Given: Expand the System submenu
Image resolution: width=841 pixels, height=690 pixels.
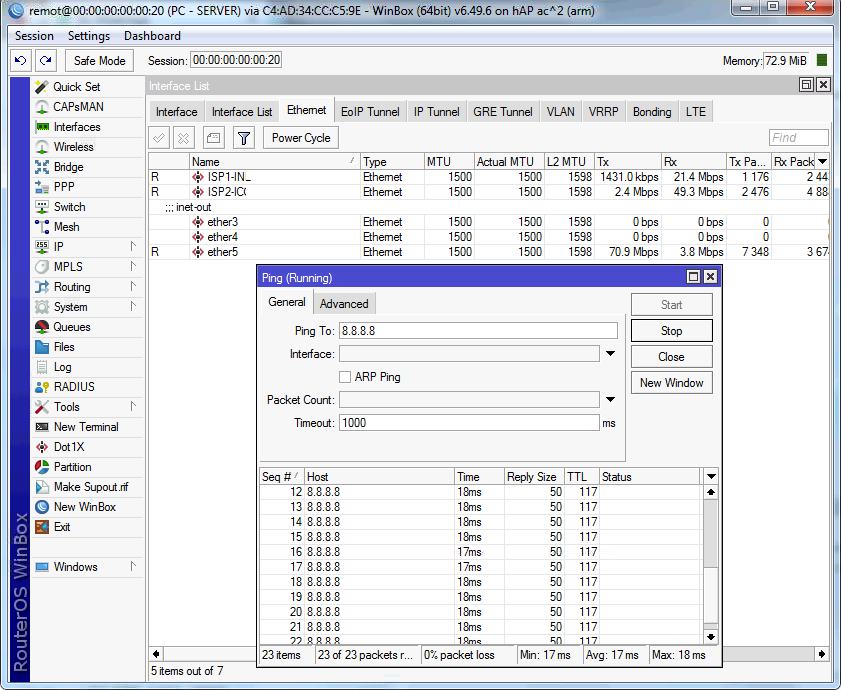Looking at the screenshot, I should 132,306.
